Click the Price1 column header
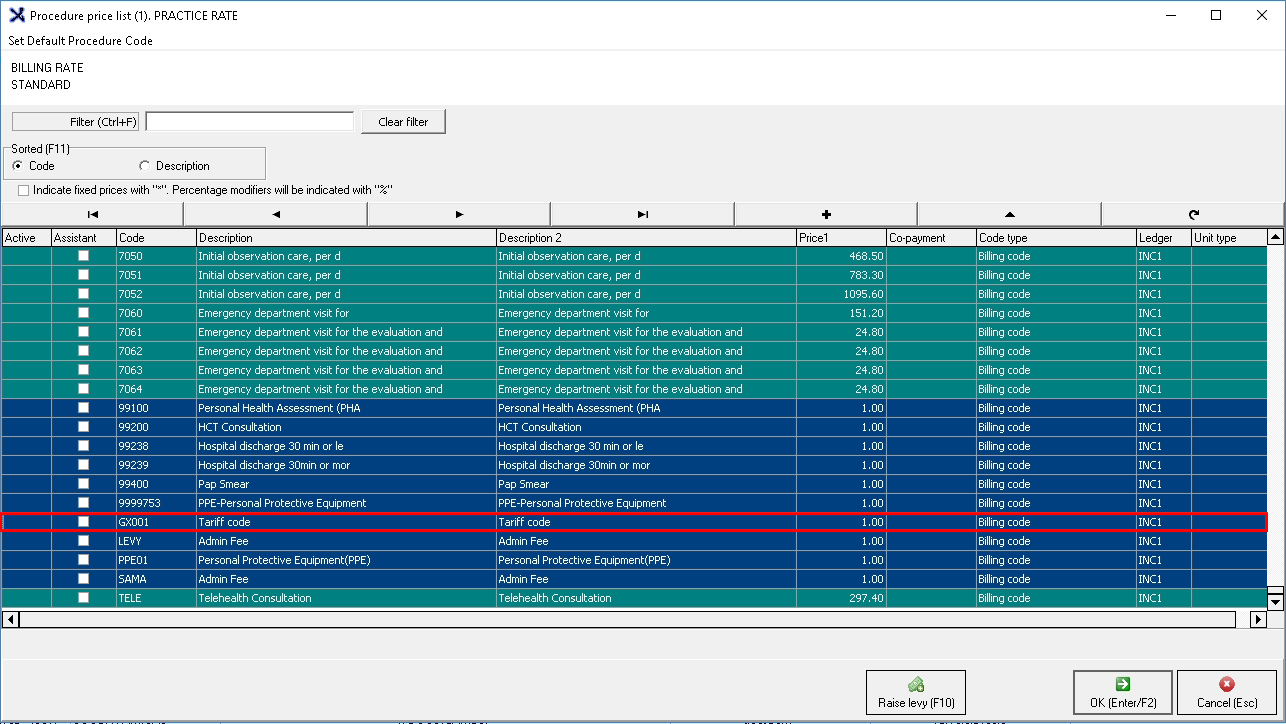 click(841, 238)
